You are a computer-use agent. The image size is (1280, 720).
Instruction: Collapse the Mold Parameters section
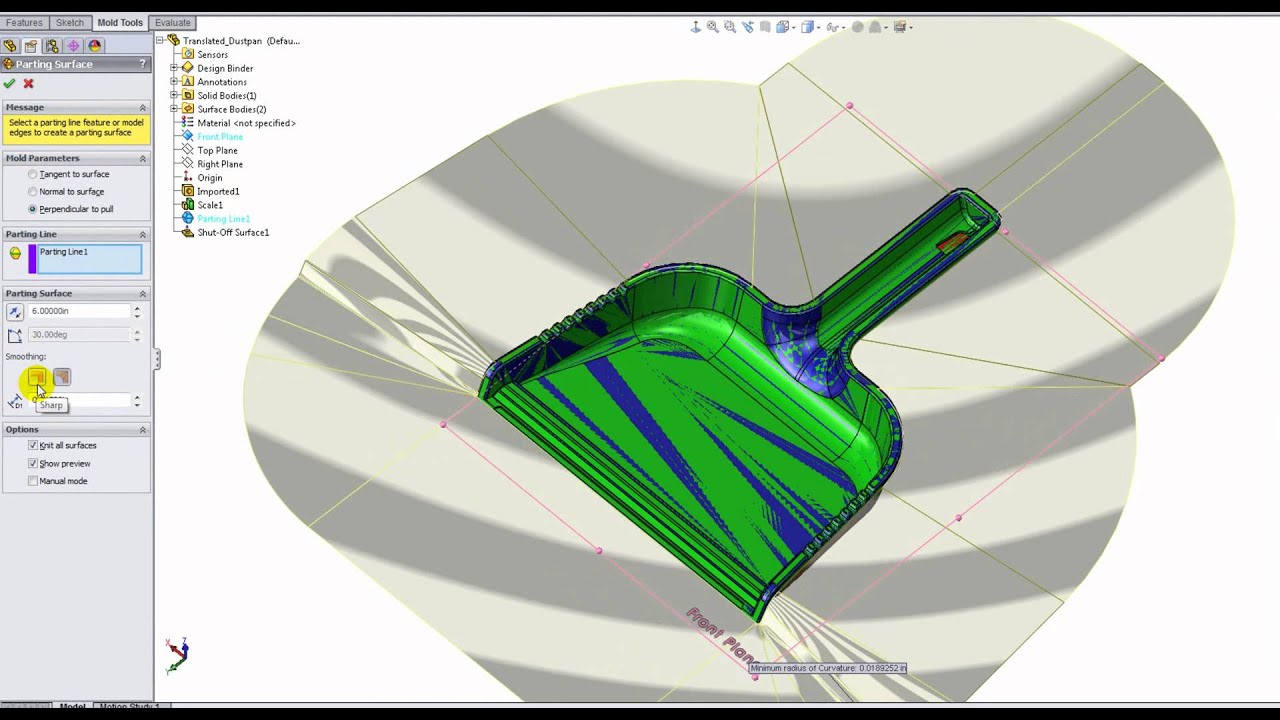click(142, 158)
